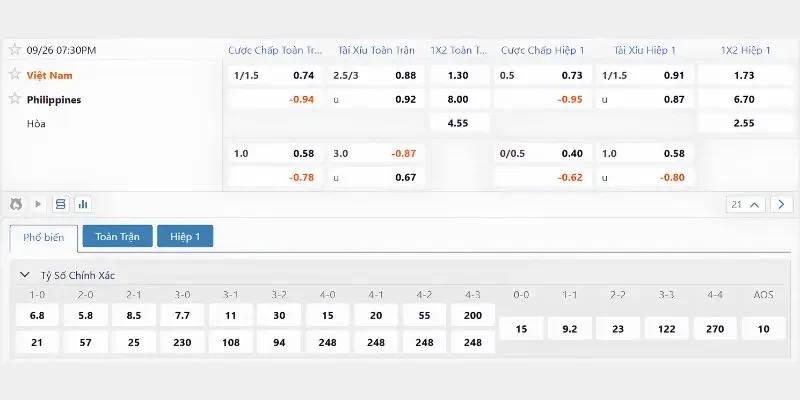The image size is (800, 400).
Task: Pick under odds 0.92 full match
Action: point(376,99)
